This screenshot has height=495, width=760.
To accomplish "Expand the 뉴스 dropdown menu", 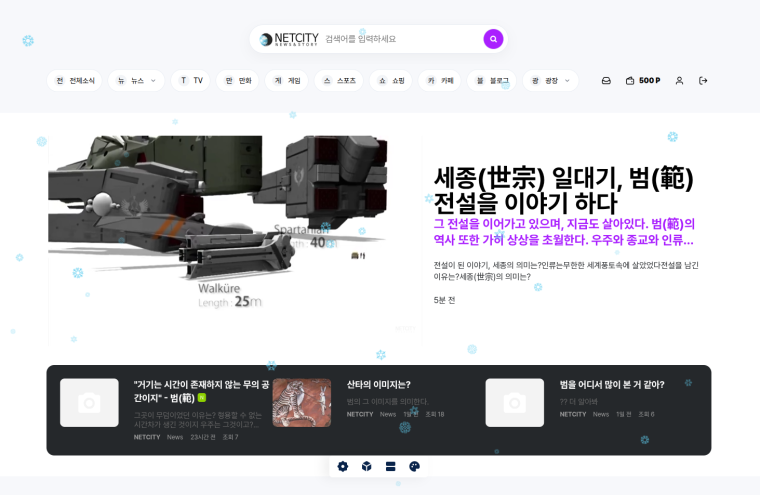I will coord(136,81).
